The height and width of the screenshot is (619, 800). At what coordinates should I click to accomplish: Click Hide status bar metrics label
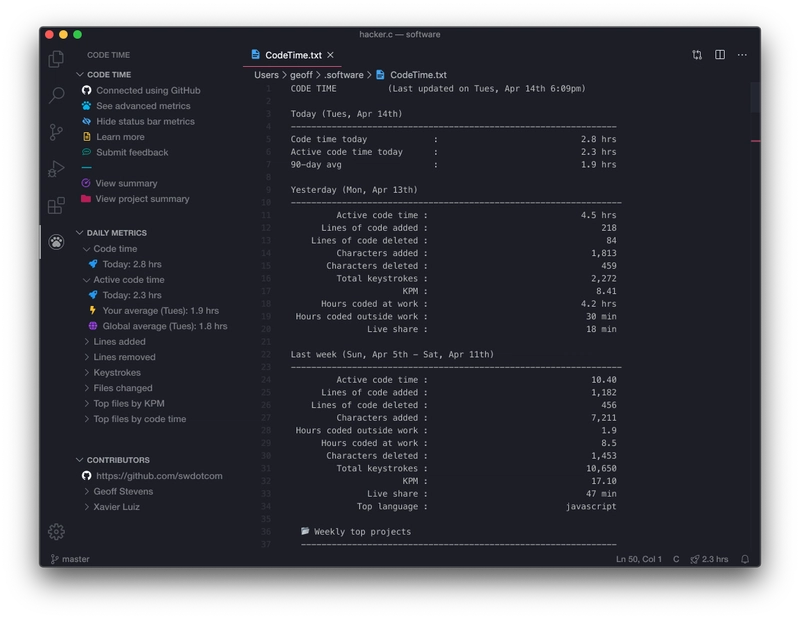pyautogui.click(x=145, y=121)
